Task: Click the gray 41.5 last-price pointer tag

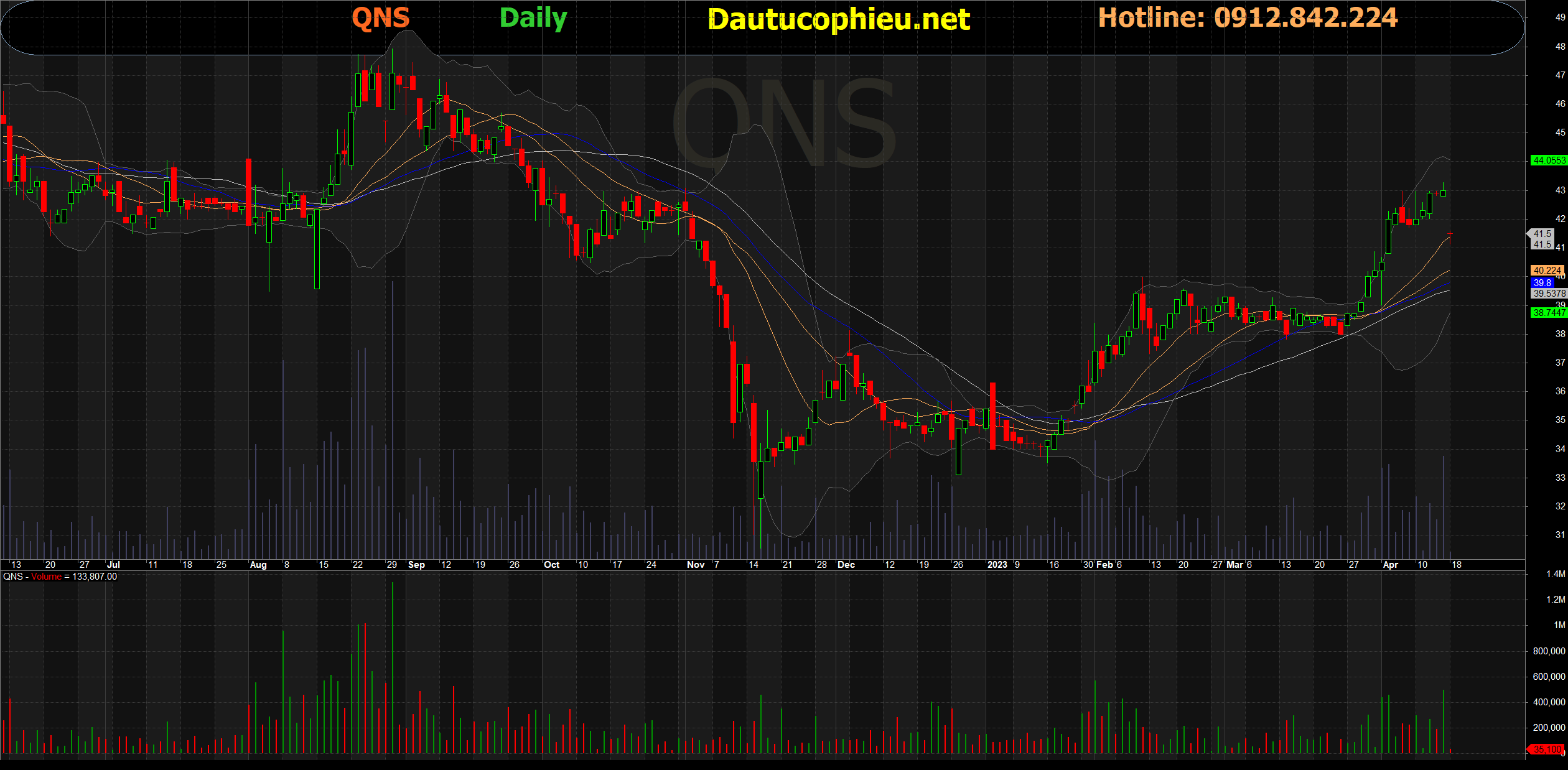Action: (1541, 234)
